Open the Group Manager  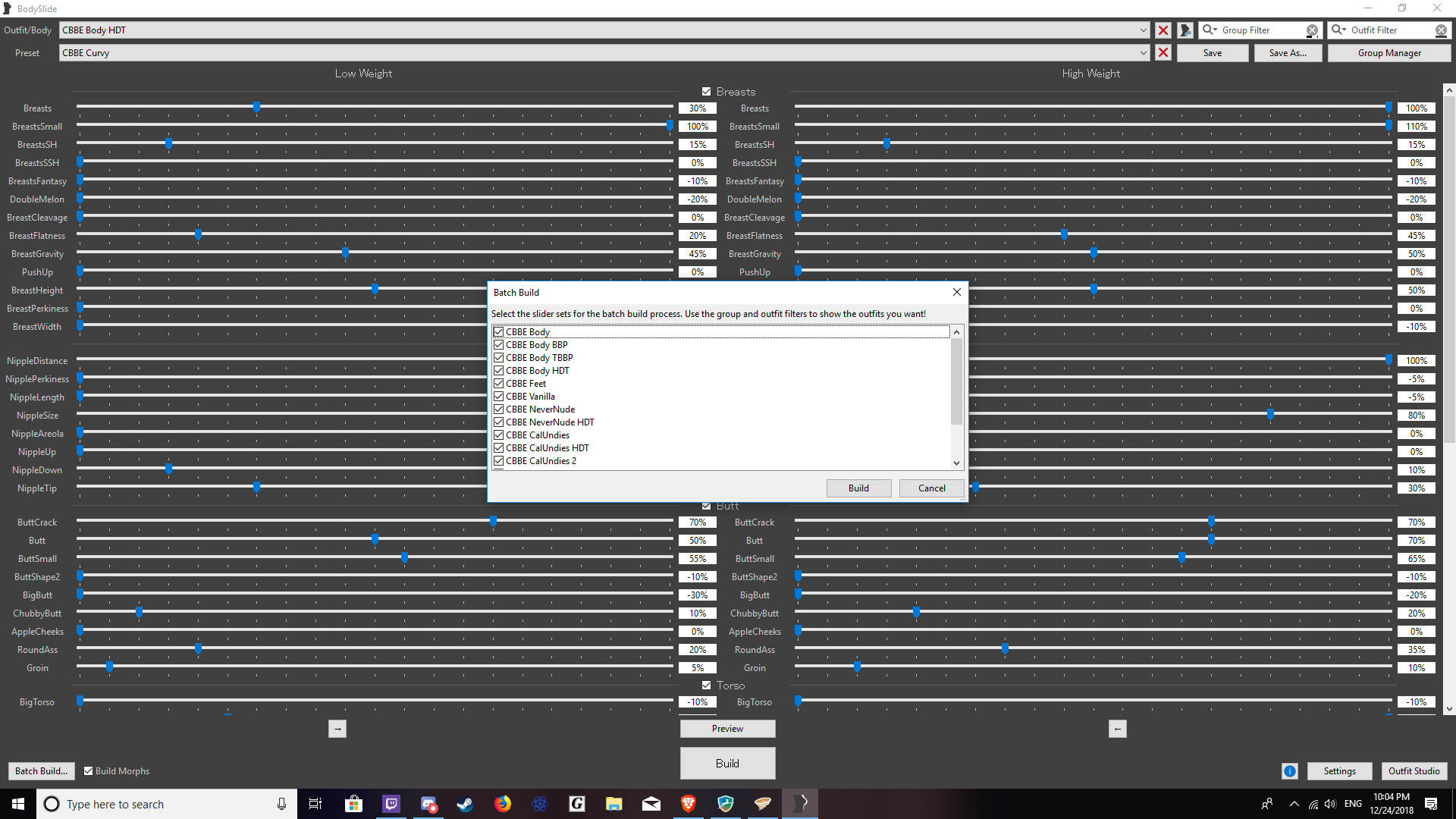click(1389, 53)
